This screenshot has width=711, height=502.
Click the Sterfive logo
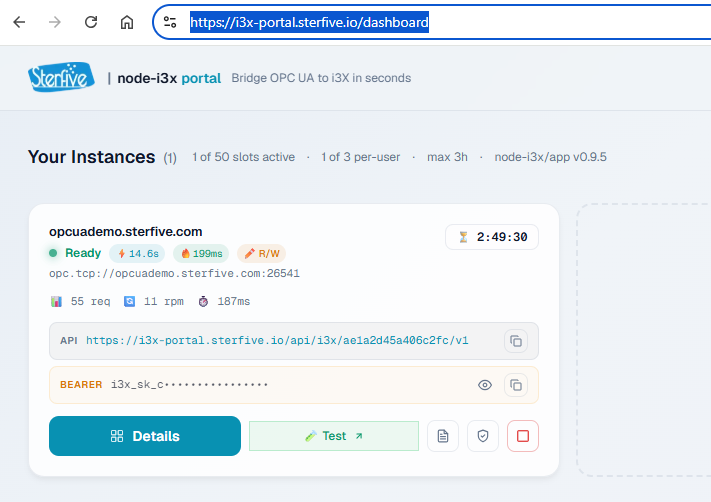[61, 77]
